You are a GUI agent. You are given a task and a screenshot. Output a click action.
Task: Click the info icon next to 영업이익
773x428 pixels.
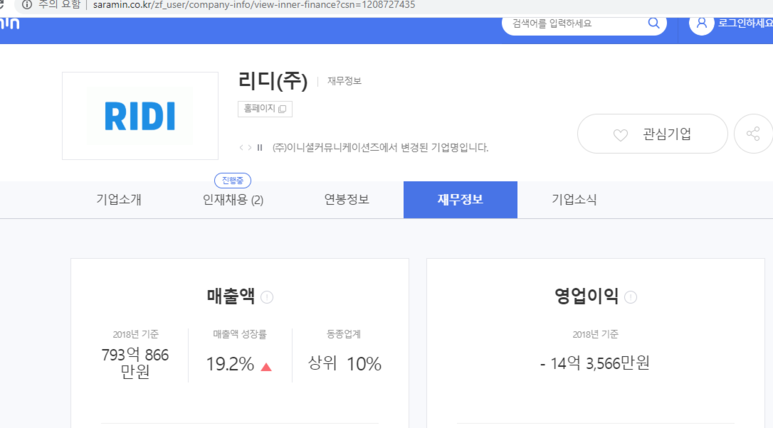pos(631,297)
